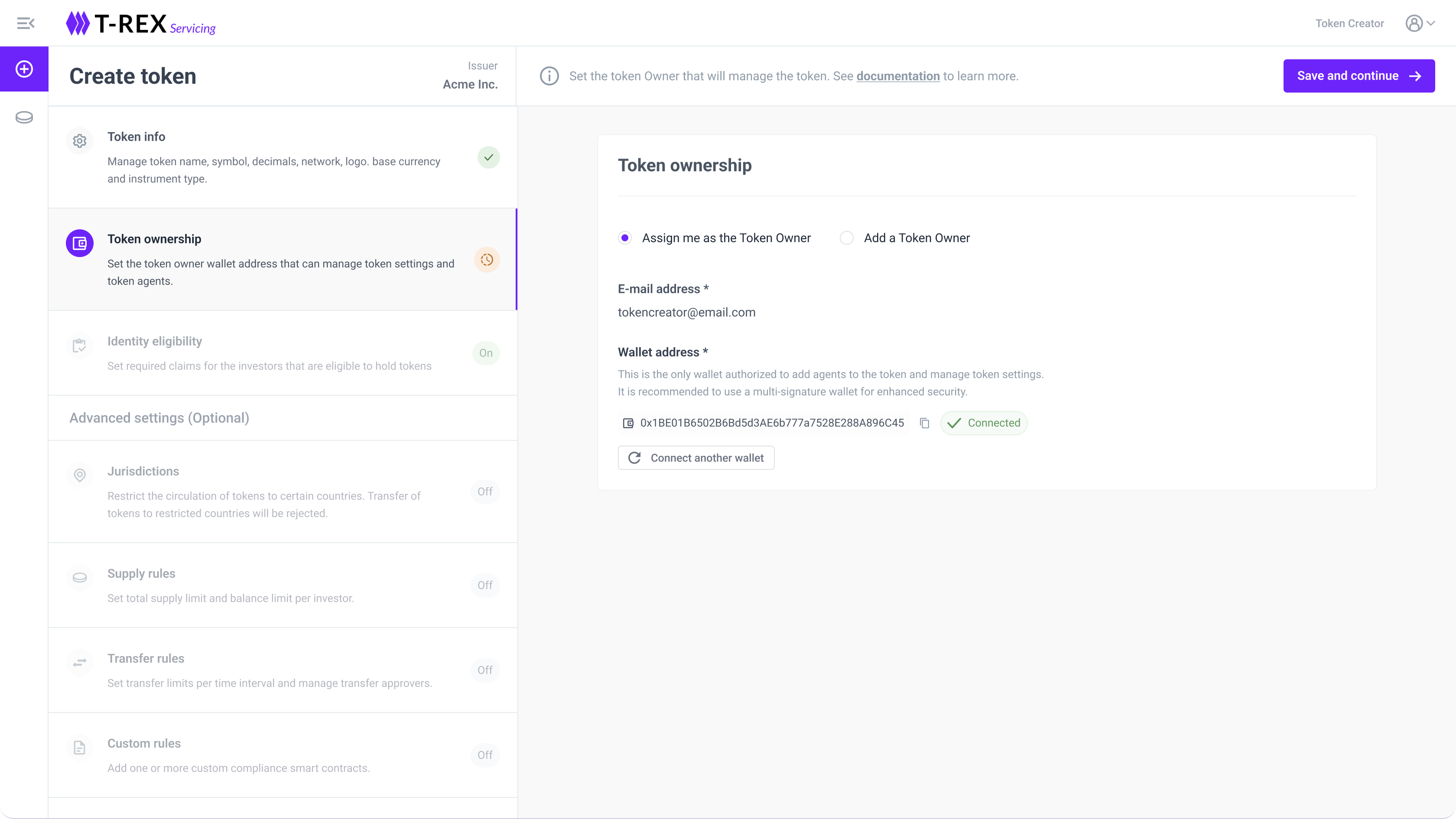1456x819 pixels.
Task: Click Connect another wallet button
Action: pos(696,458)
